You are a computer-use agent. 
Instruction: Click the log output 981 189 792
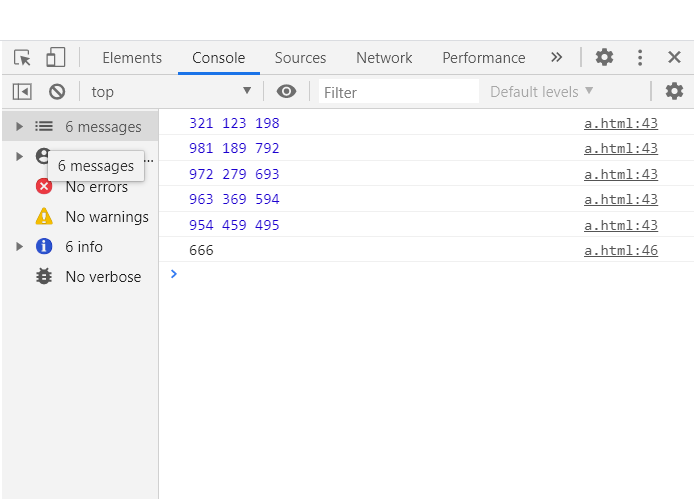234,148
